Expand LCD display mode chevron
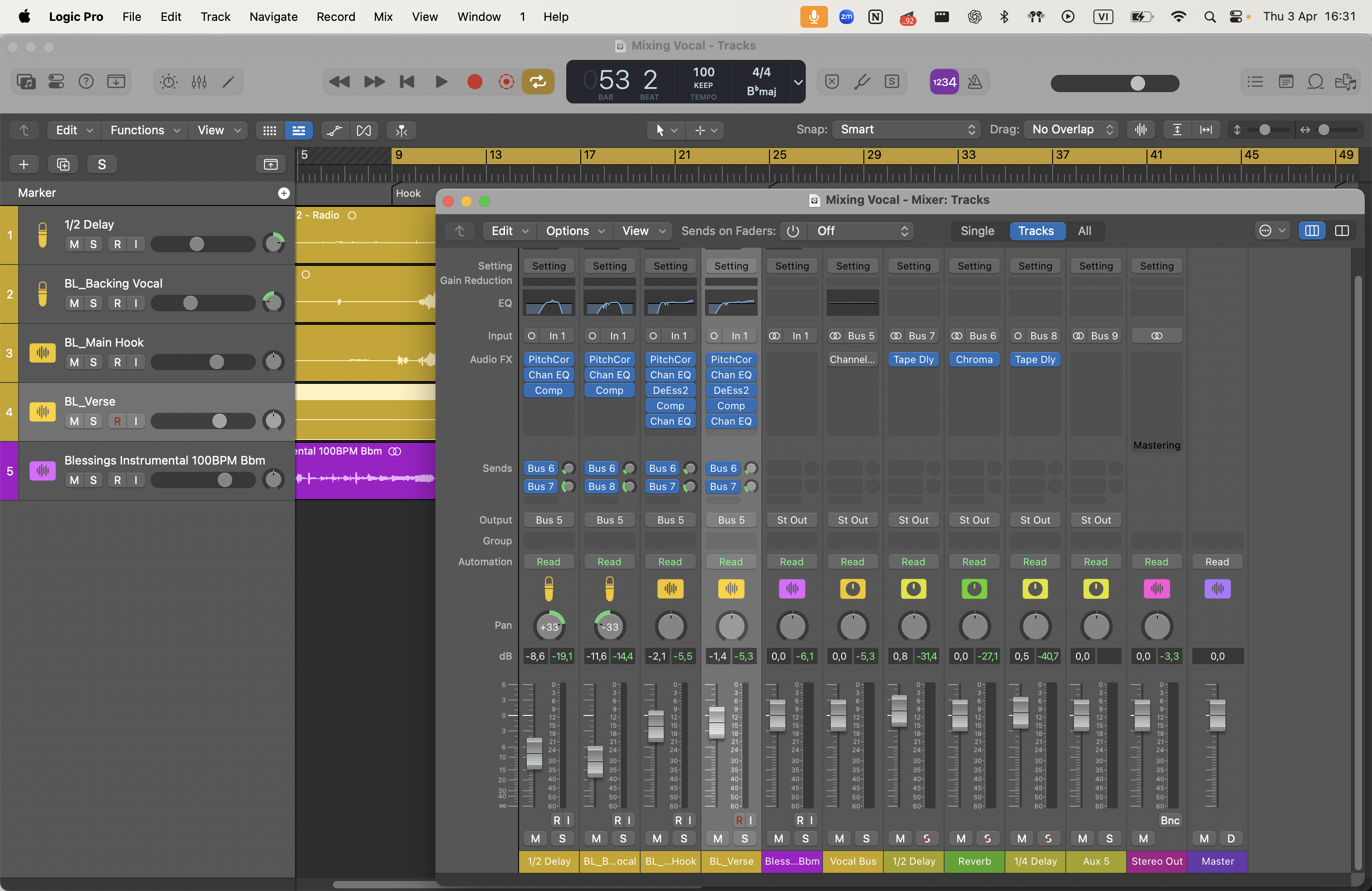 [798, 82]
